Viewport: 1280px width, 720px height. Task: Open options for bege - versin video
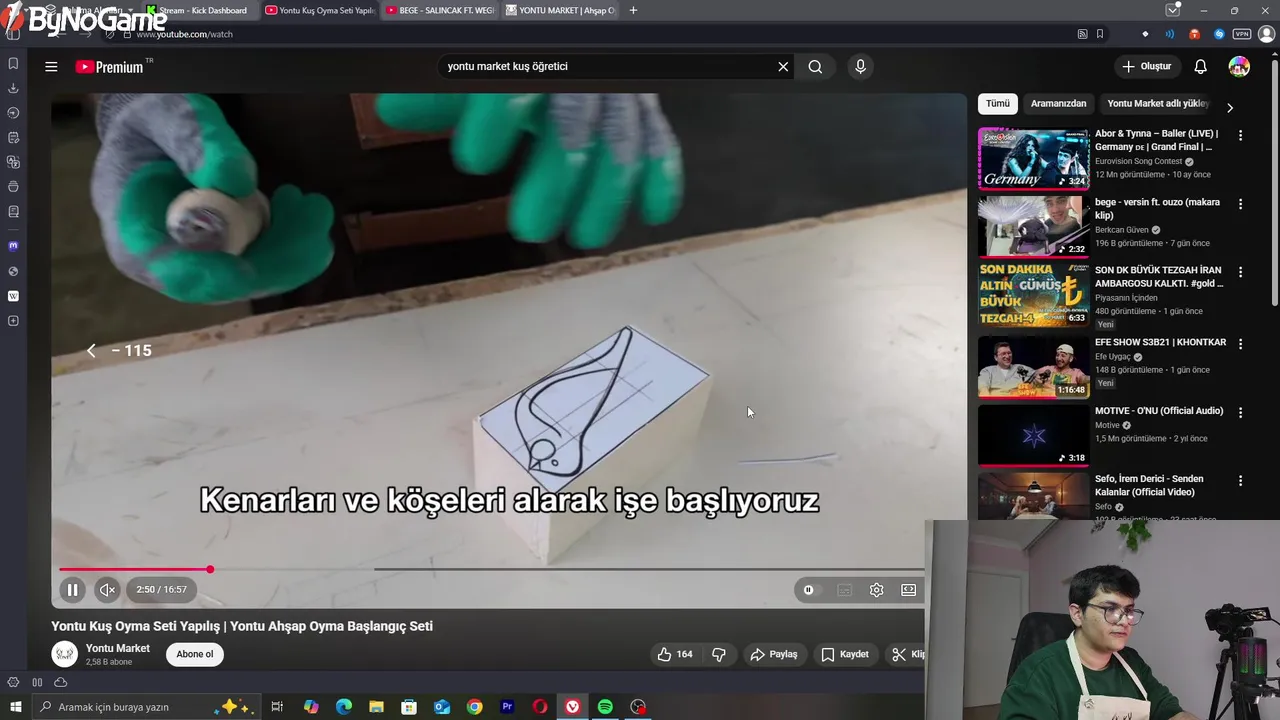[x=1241, y=204]
